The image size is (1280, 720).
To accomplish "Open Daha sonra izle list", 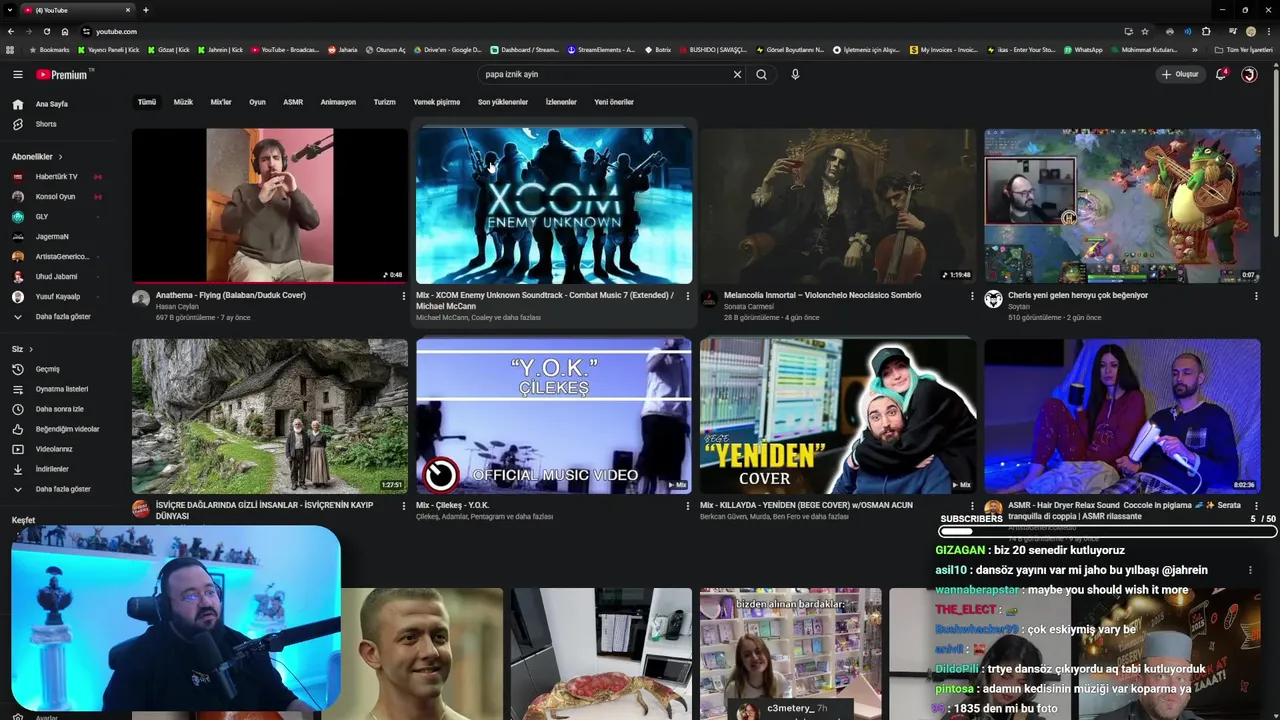I will coord(60,409).
